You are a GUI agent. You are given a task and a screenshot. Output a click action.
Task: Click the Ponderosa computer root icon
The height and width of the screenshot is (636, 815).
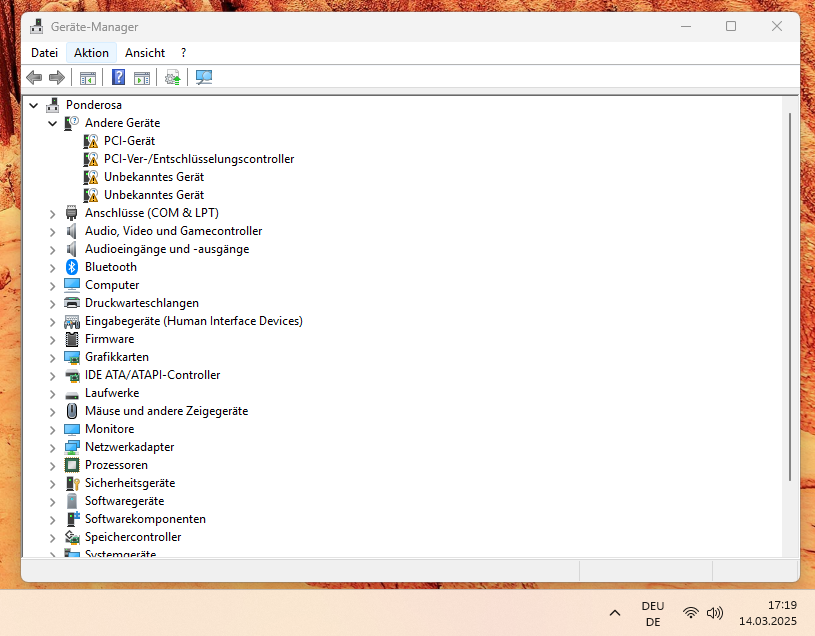tap(52, 105)
